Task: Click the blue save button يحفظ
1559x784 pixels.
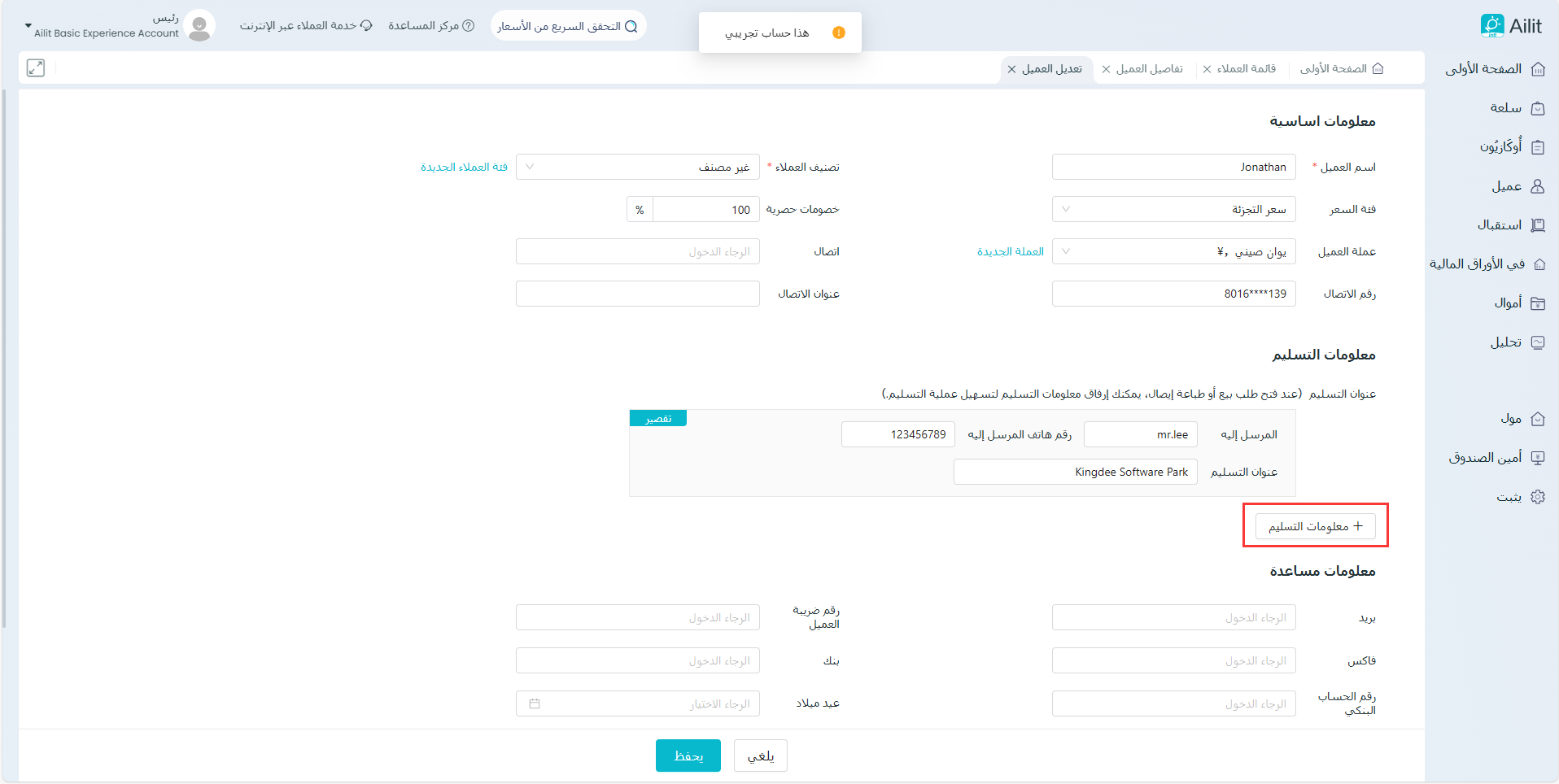Action: click(688, 756)
